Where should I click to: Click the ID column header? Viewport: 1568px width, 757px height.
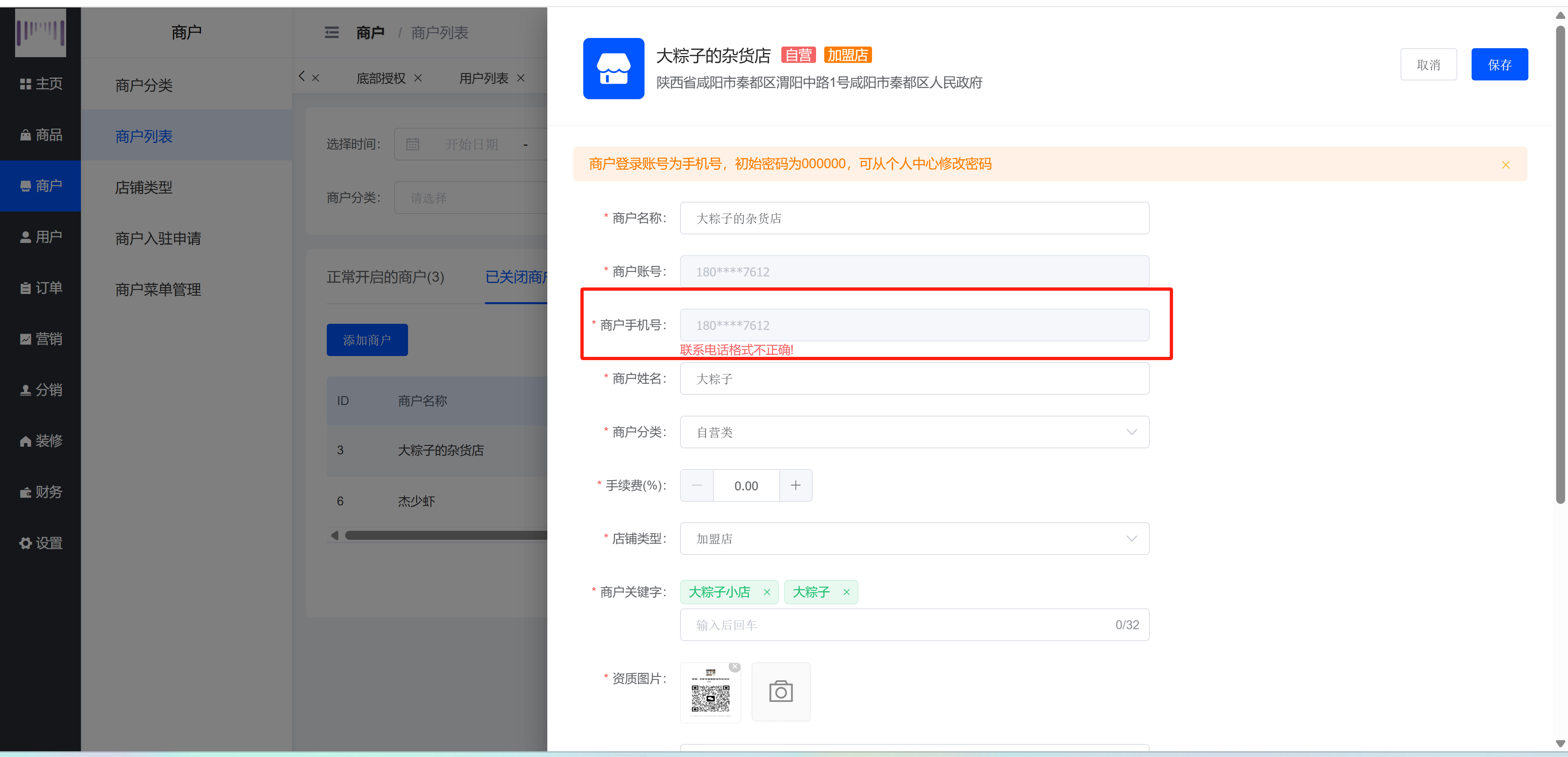click(343, 401)
